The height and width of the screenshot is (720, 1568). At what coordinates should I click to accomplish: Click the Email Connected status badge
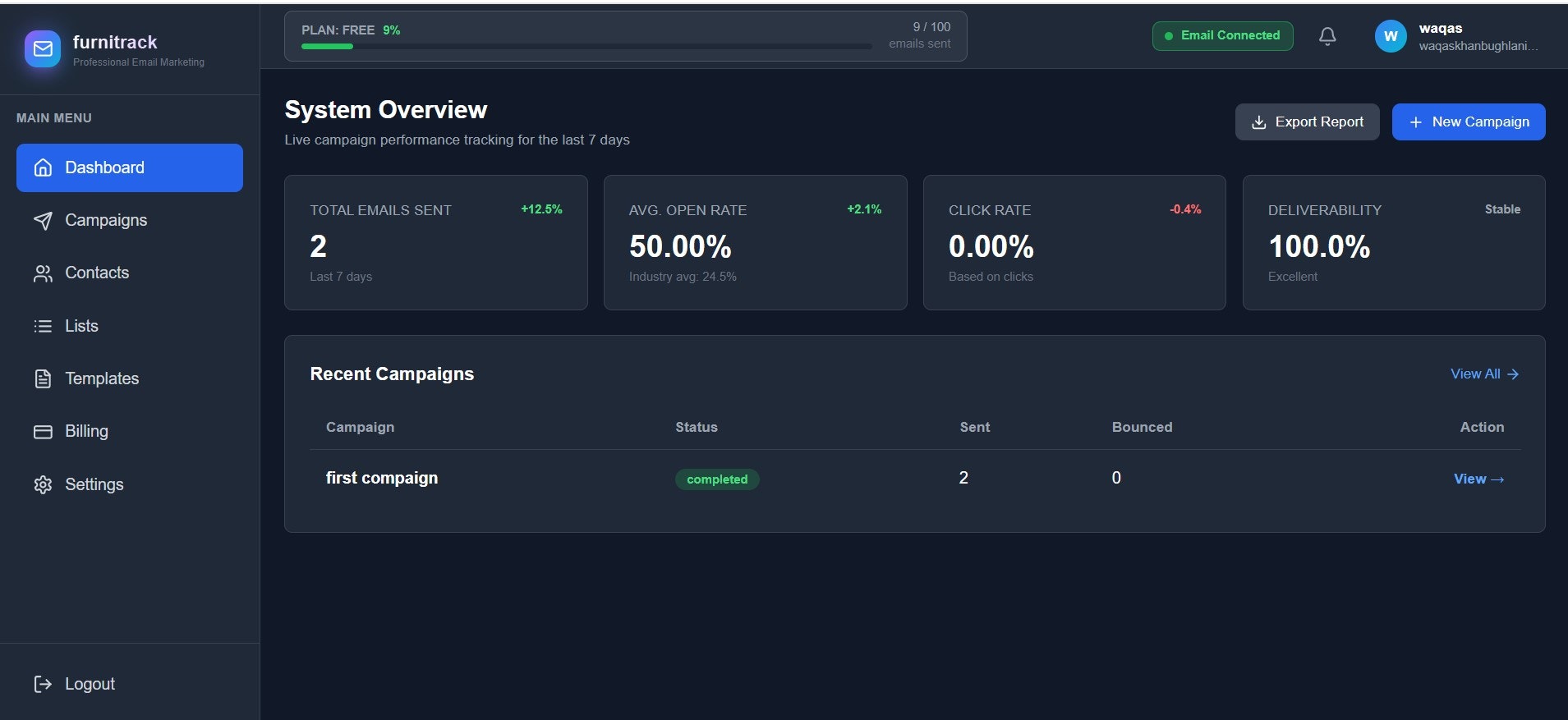1222,36
